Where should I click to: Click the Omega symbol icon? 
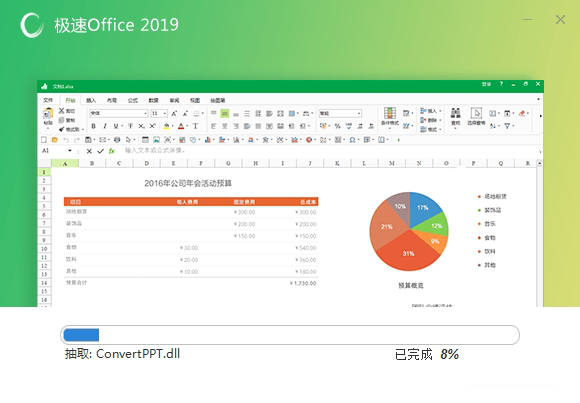click(352, 140)
